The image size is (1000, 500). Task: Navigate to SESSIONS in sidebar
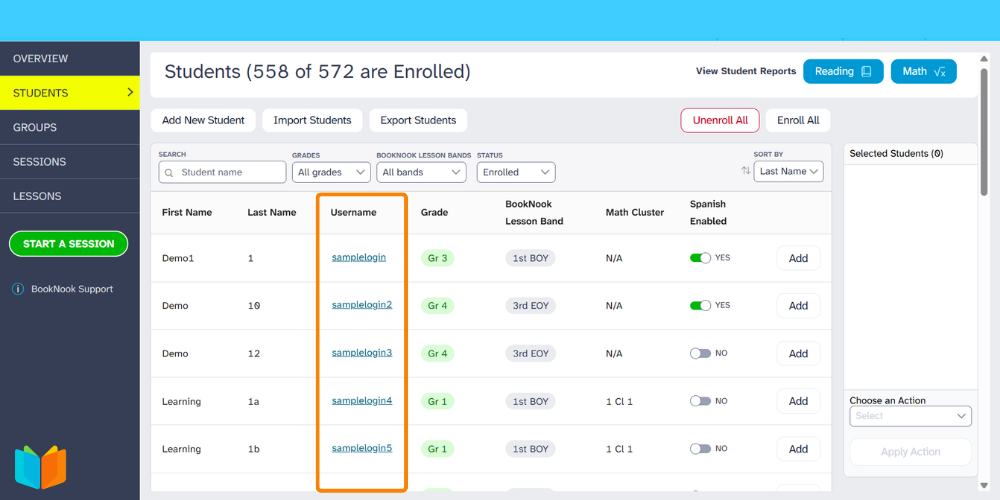(70, 162)
